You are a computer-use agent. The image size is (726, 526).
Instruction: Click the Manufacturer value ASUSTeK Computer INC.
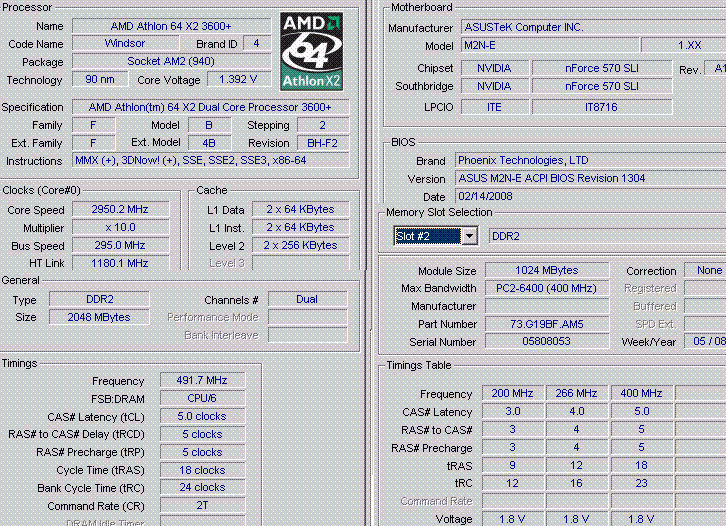(x=594, y=27)
